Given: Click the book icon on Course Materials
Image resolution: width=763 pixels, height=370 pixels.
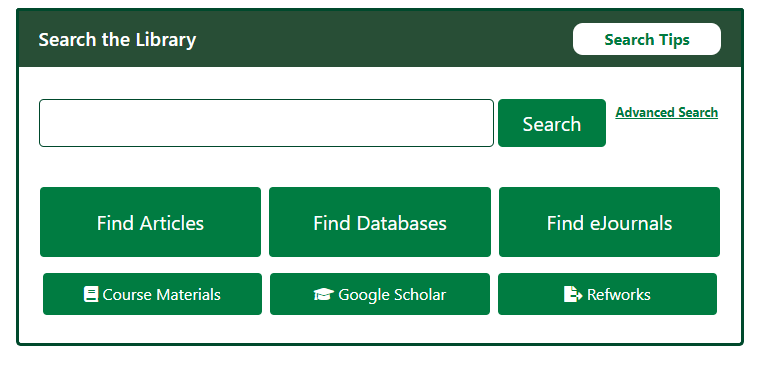Looking at the screenshot, I should (x=91, y=295).
